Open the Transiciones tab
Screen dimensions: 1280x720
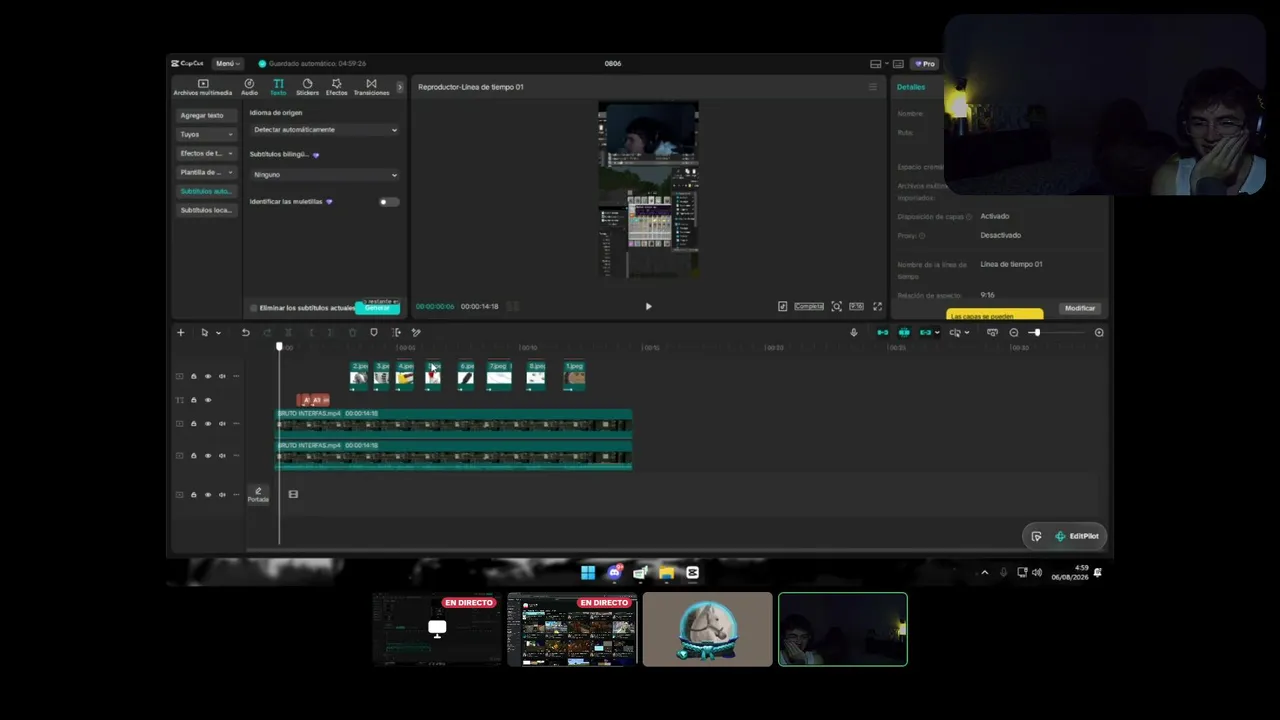tap(371, 87)
